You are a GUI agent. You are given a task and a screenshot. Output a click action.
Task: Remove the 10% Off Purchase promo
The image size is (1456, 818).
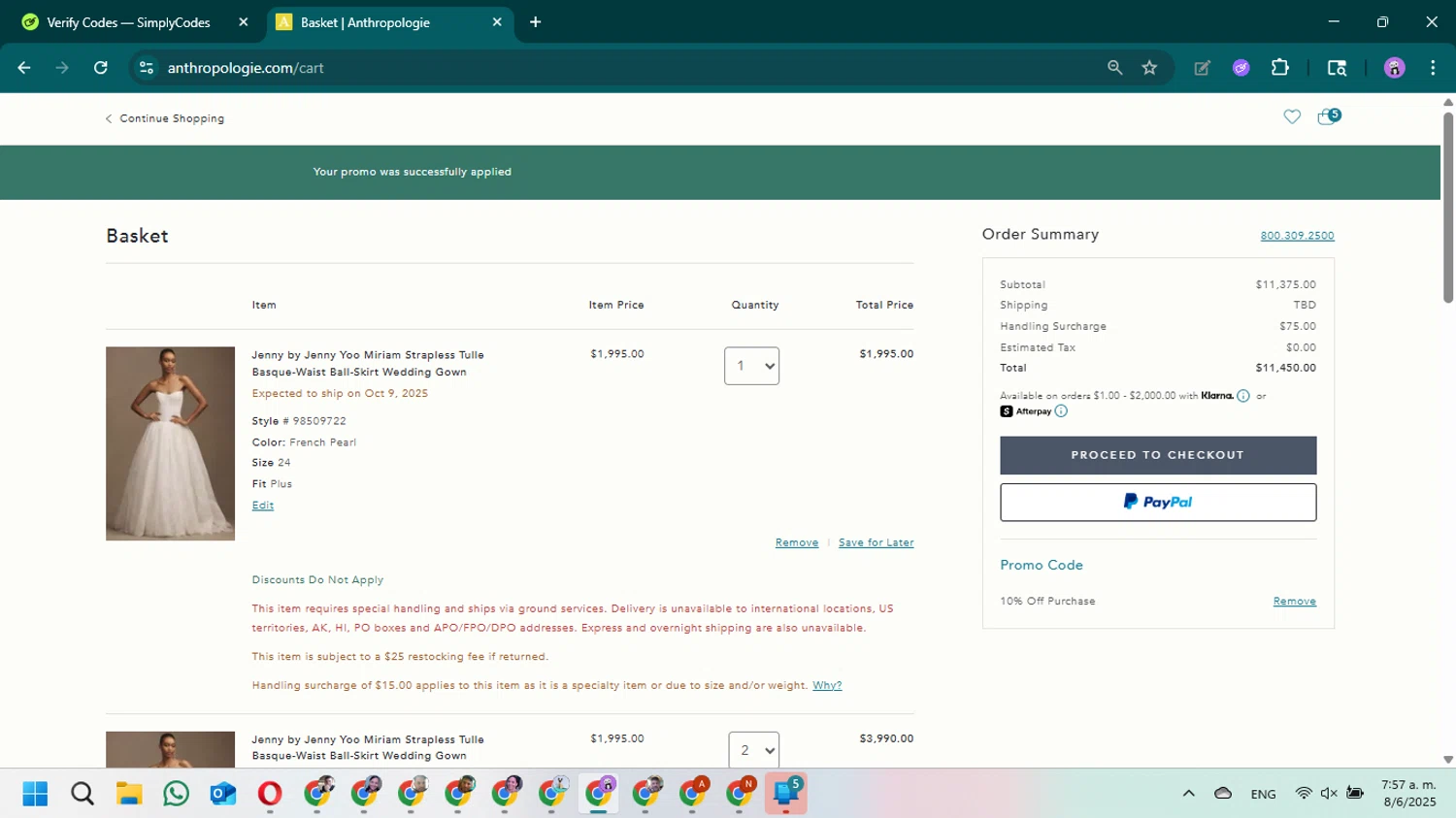pyautogui.click(x=1294, y=602)
